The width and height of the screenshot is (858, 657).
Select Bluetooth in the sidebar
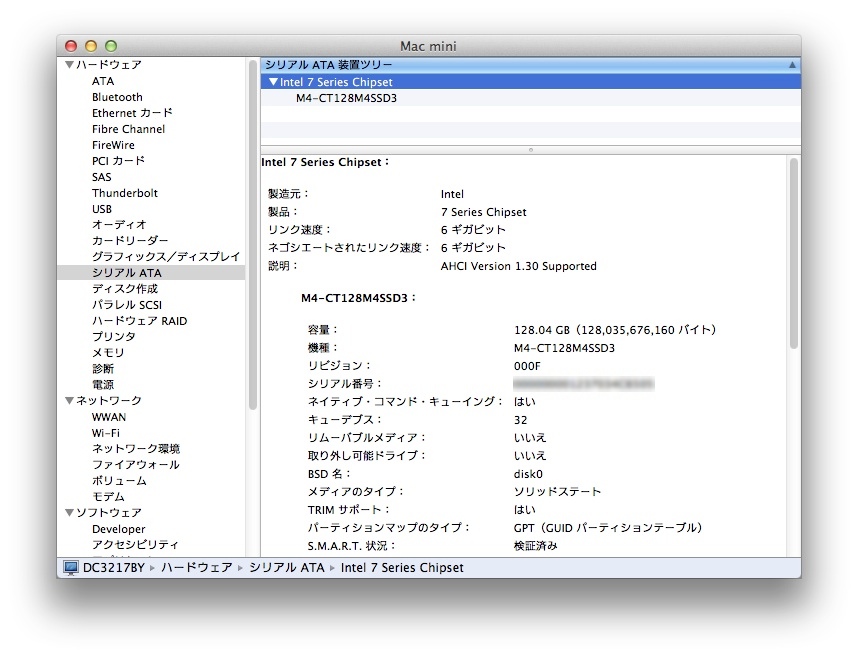[x=117, y=97]
